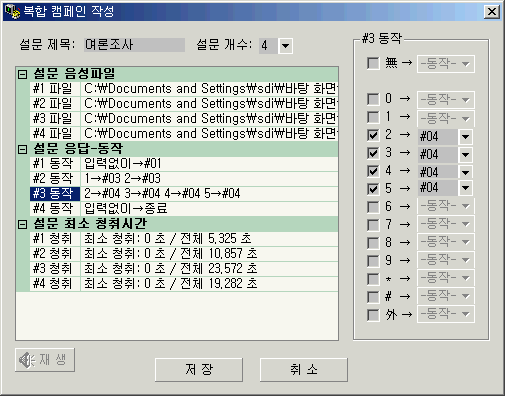
Task: Click the value 1→#03 2→#03
Action: [122, 179]
